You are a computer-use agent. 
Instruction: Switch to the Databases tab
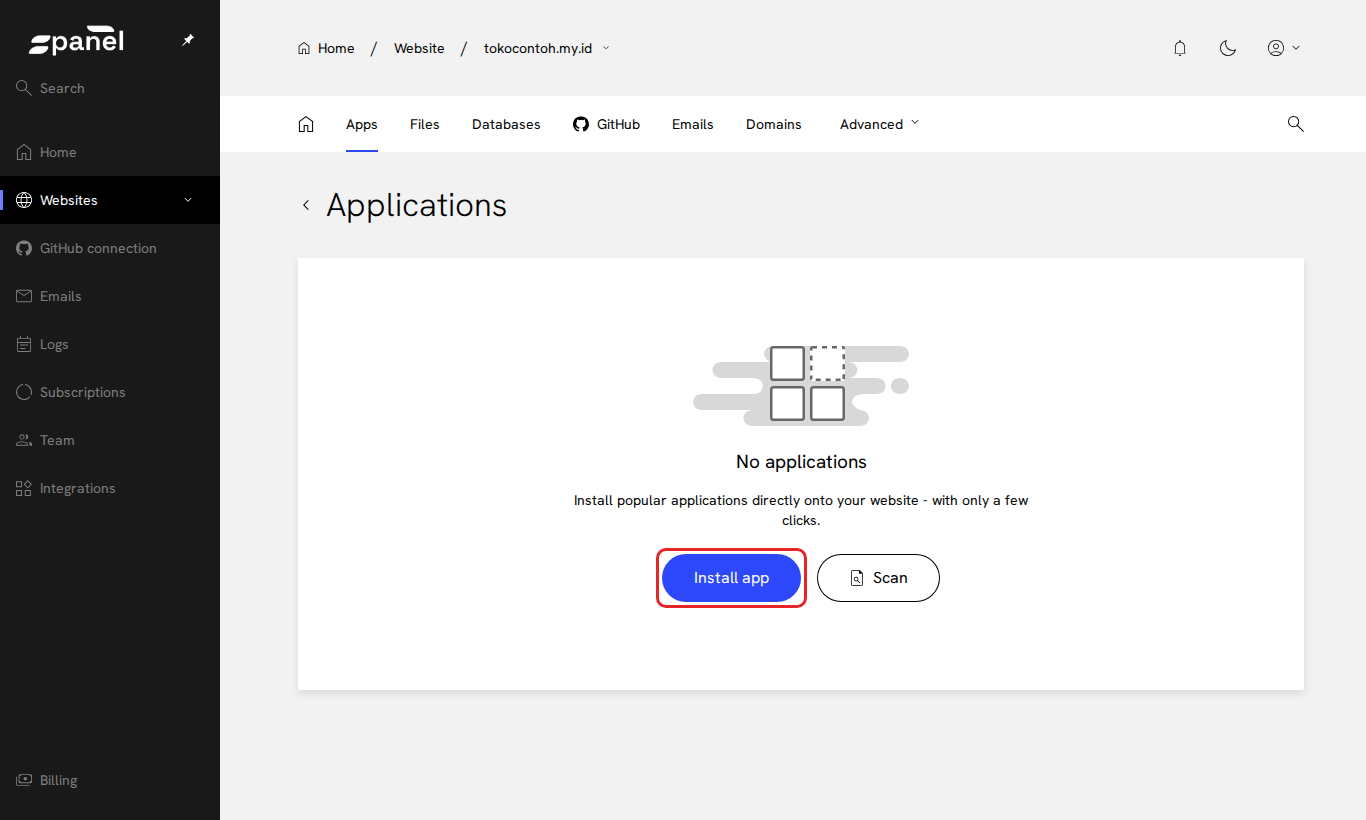pos(506,124)
